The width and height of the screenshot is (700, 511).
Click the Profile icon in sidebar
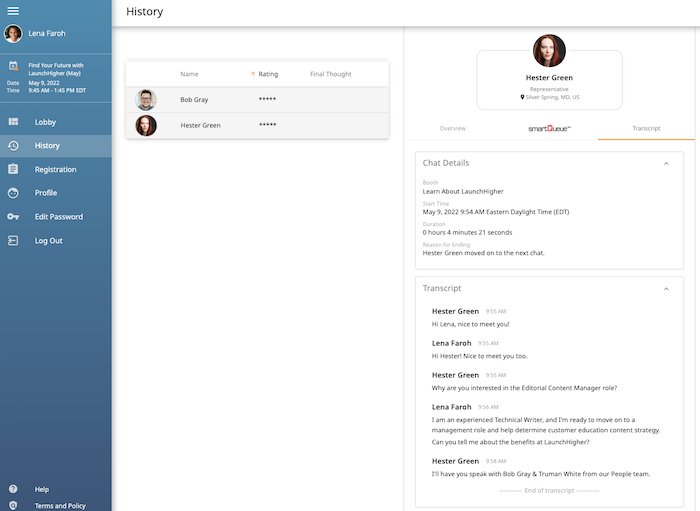coord(13,193)
